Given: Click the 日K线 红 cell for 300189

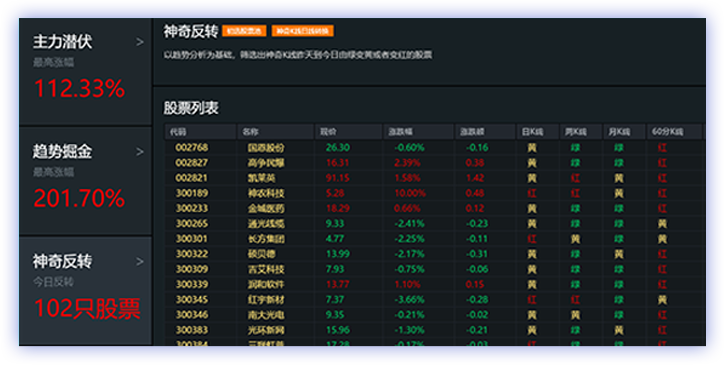Looking at the screenshot, I should point(532,193).
